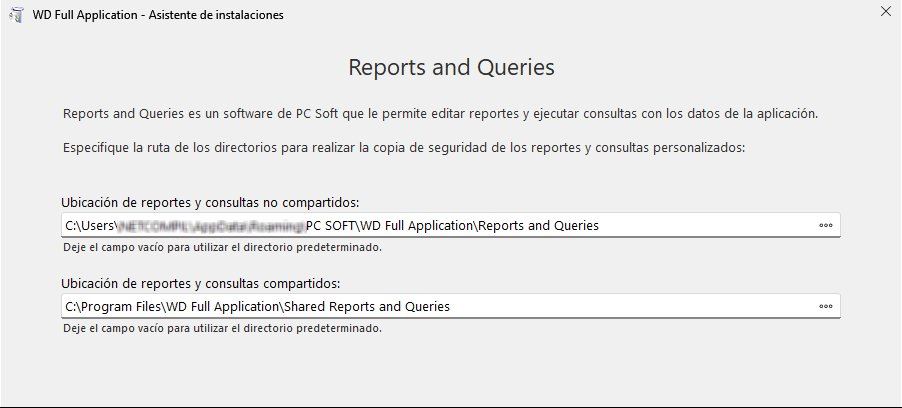Browse folder for non-shared reports location

(x=825, y=226)
